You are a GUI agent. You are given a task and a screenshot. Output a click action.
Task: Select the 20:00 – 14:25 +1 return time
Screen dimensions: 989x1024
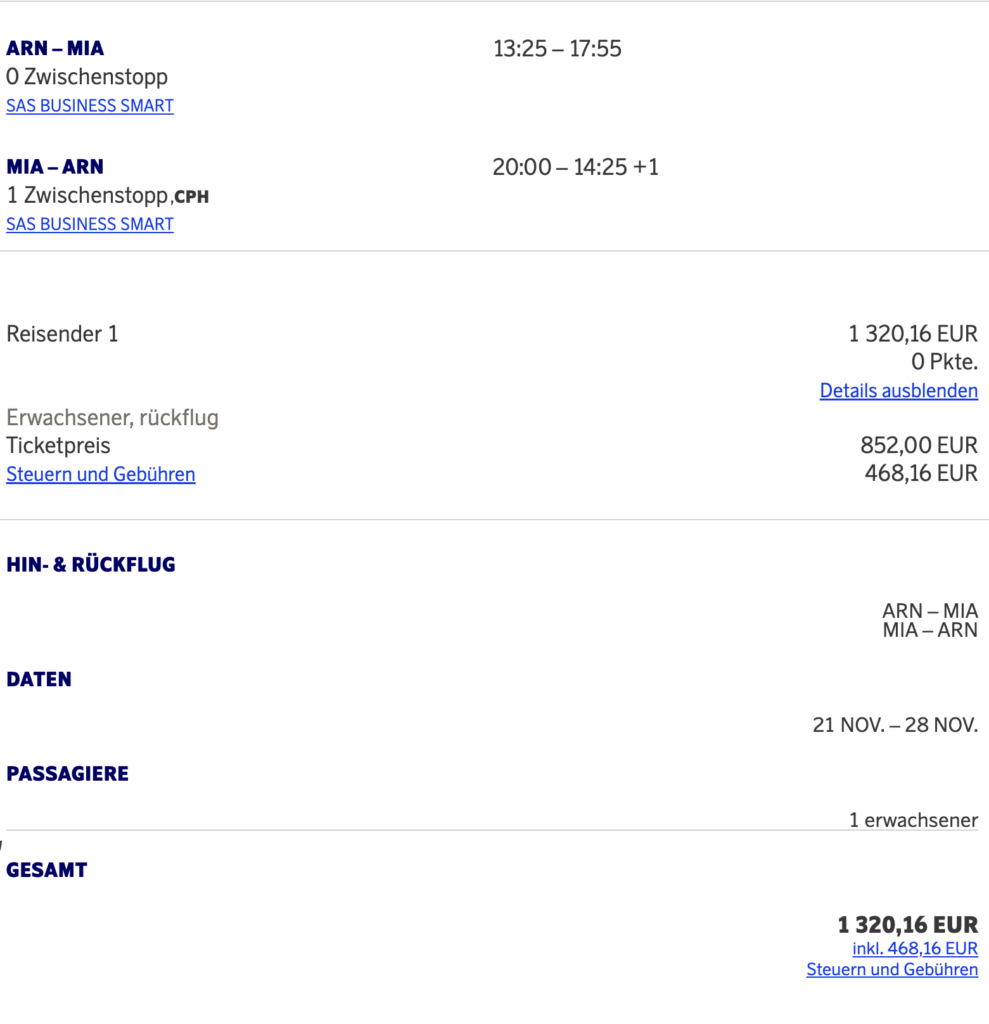[575, 167]
